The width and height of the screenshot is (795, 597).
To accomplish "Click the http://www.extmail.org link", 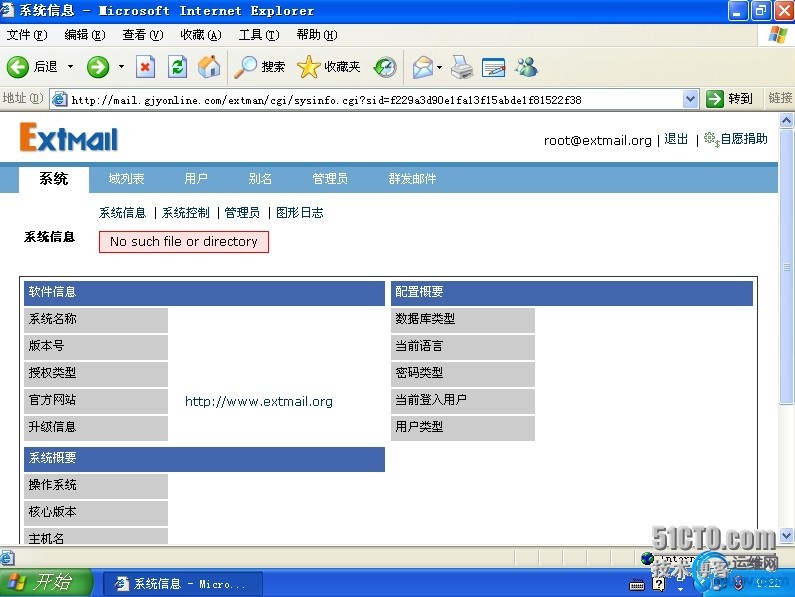I will tap(259, 402).
